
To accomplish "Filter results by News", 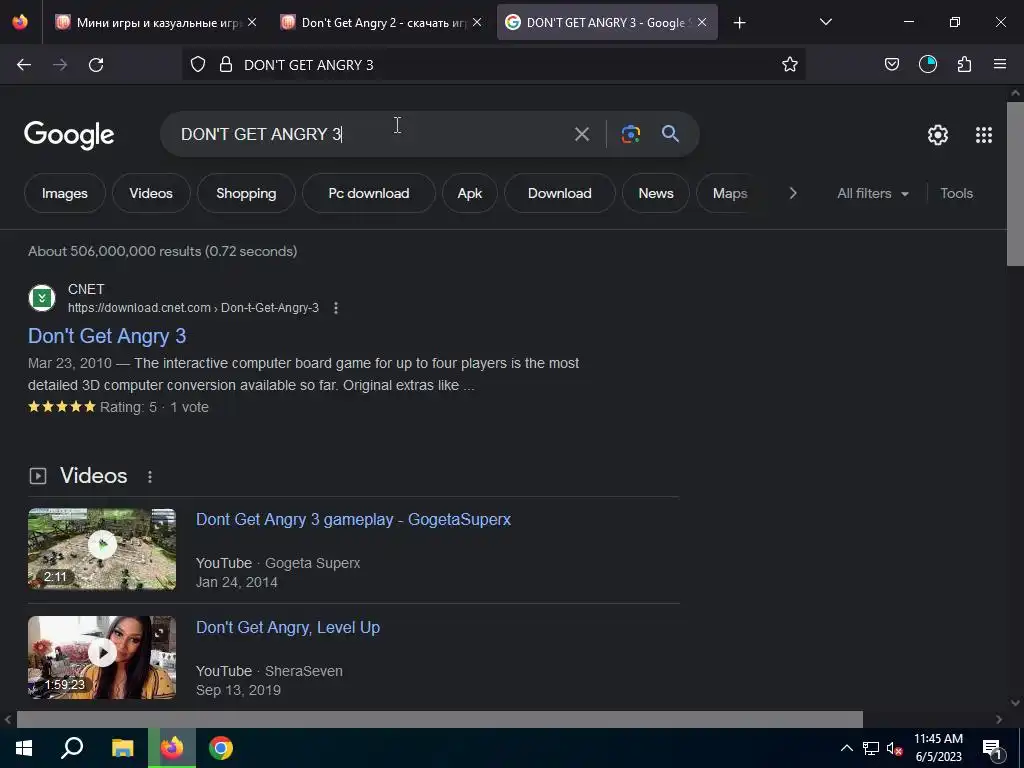I will 656,193.
